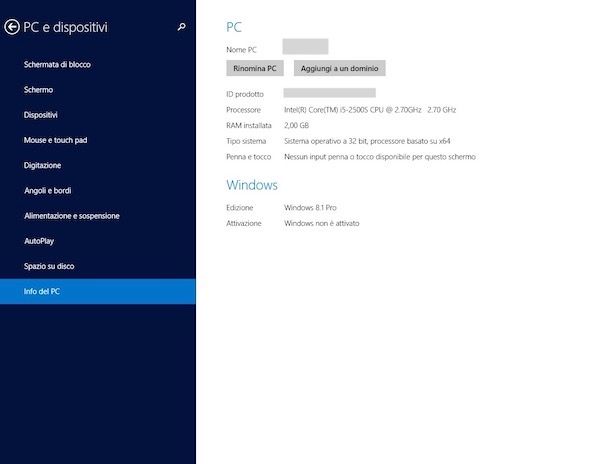Open Schermata di blocco settings
The width and height of the screenshot is (610, 464).
tap(57, 65)
